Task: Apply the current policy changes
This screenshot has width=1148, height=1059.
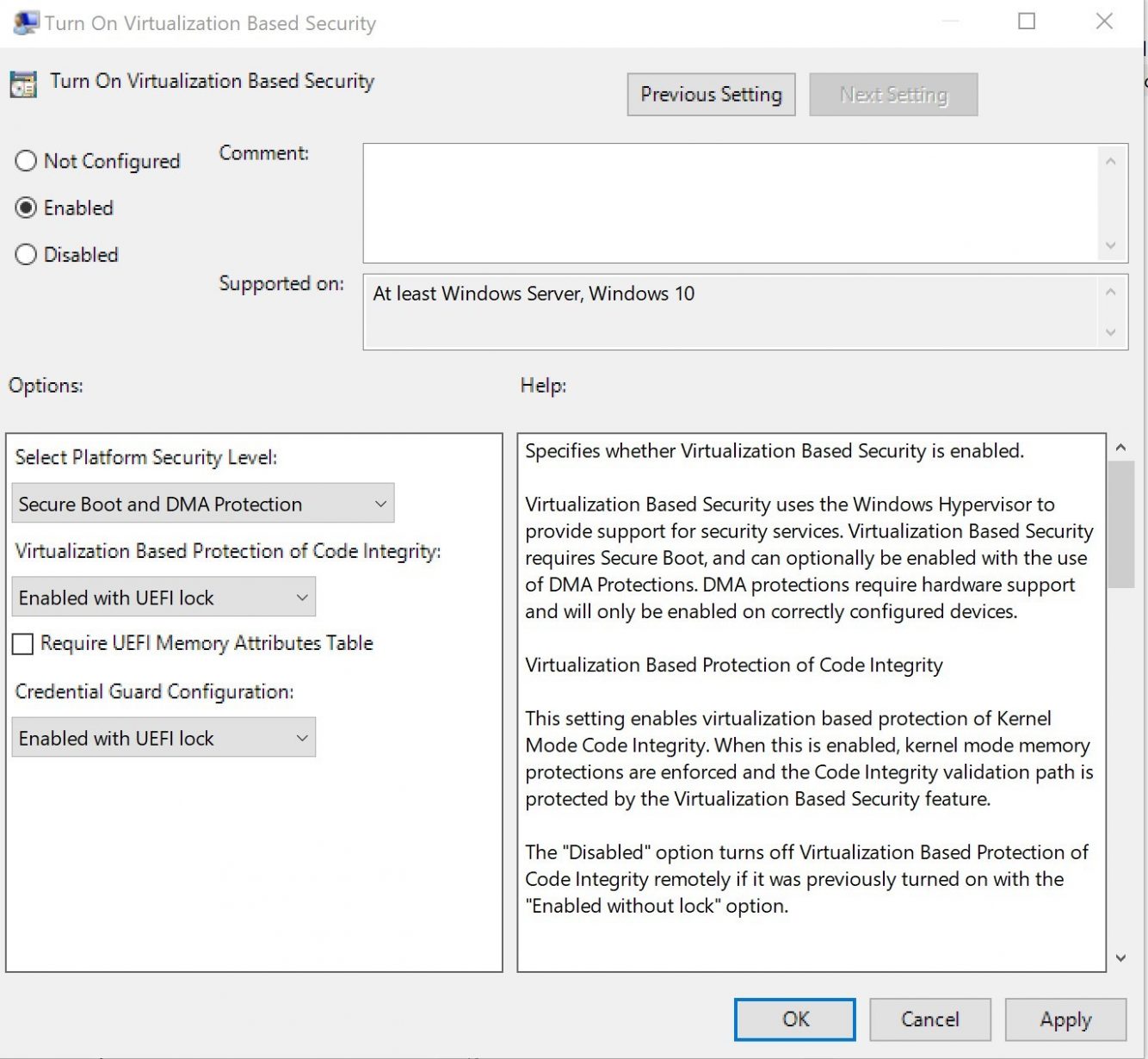Action: [1065, 1019]
